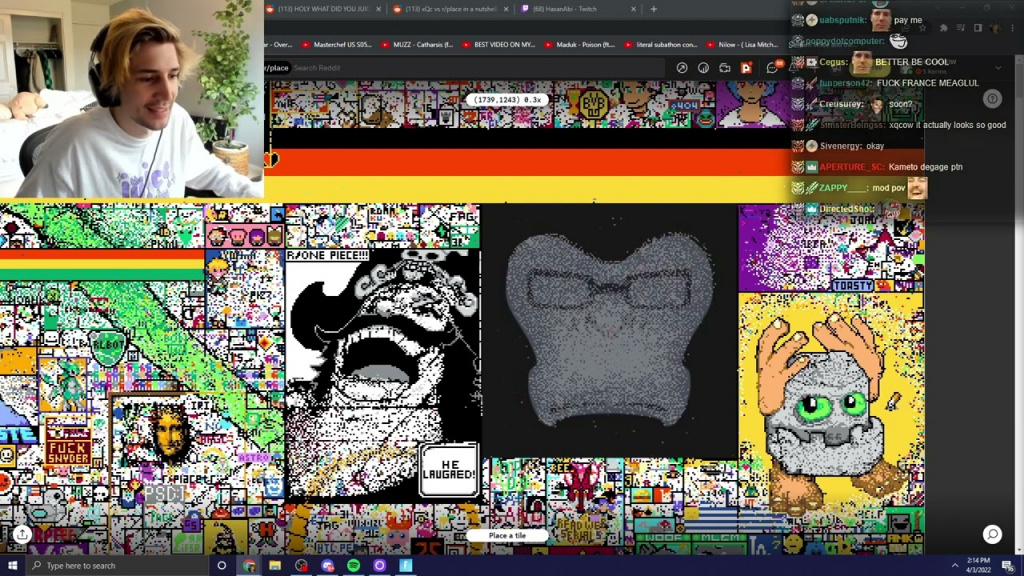Click the share icon on r/place canvas

(22, 534)
